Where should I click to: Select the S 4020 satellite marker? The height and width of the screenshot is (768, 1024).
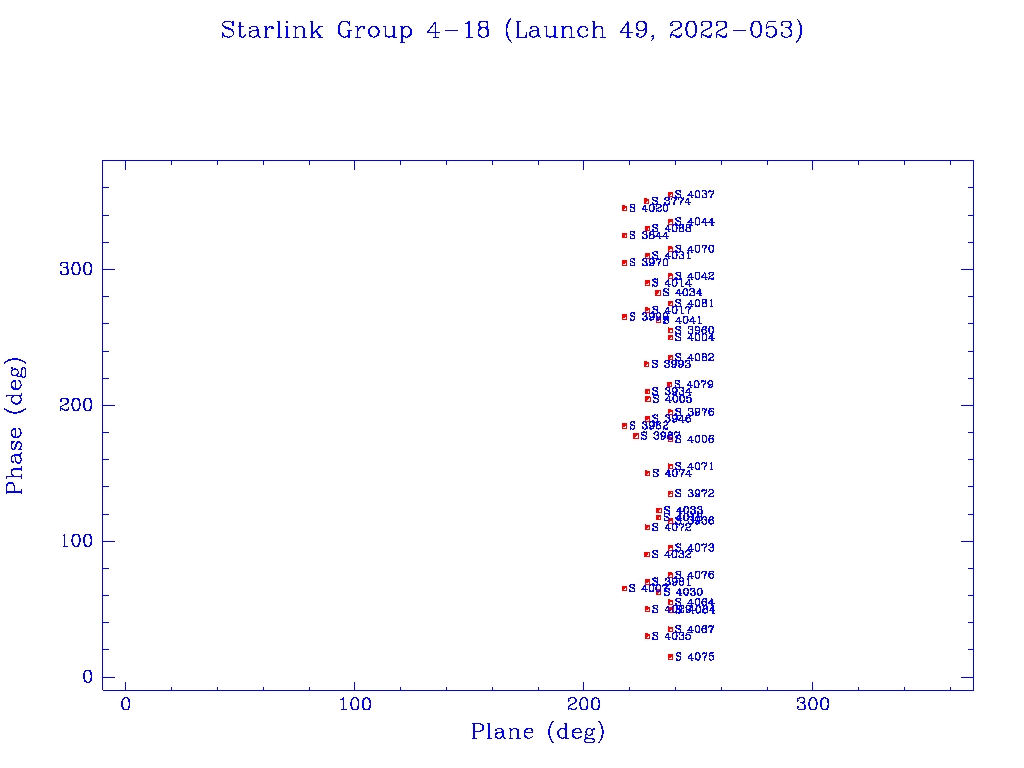[624, 208]
